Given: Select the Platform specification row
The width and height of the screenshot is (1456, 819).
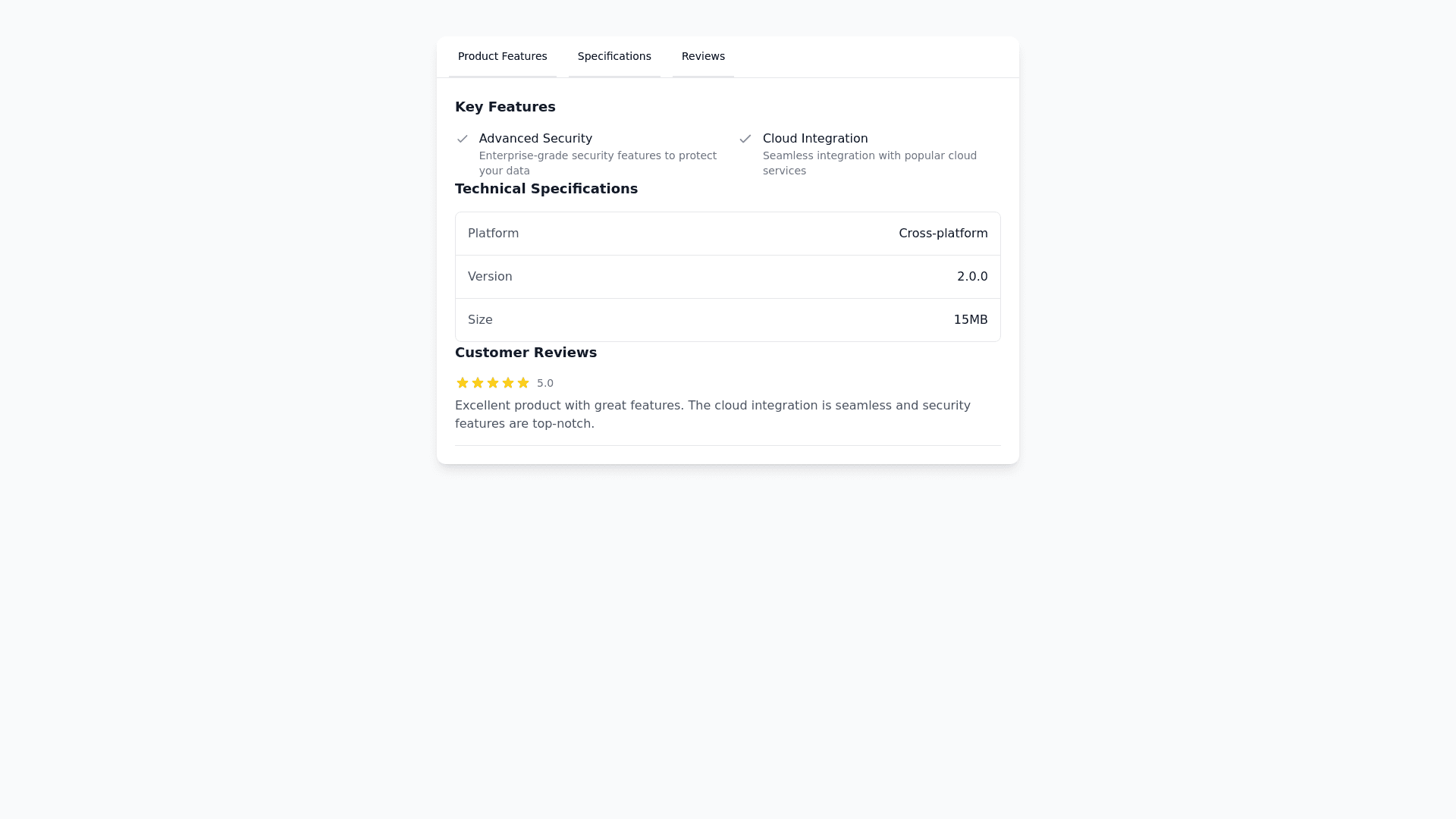Looking at the screenshot, I should point(727,234).
